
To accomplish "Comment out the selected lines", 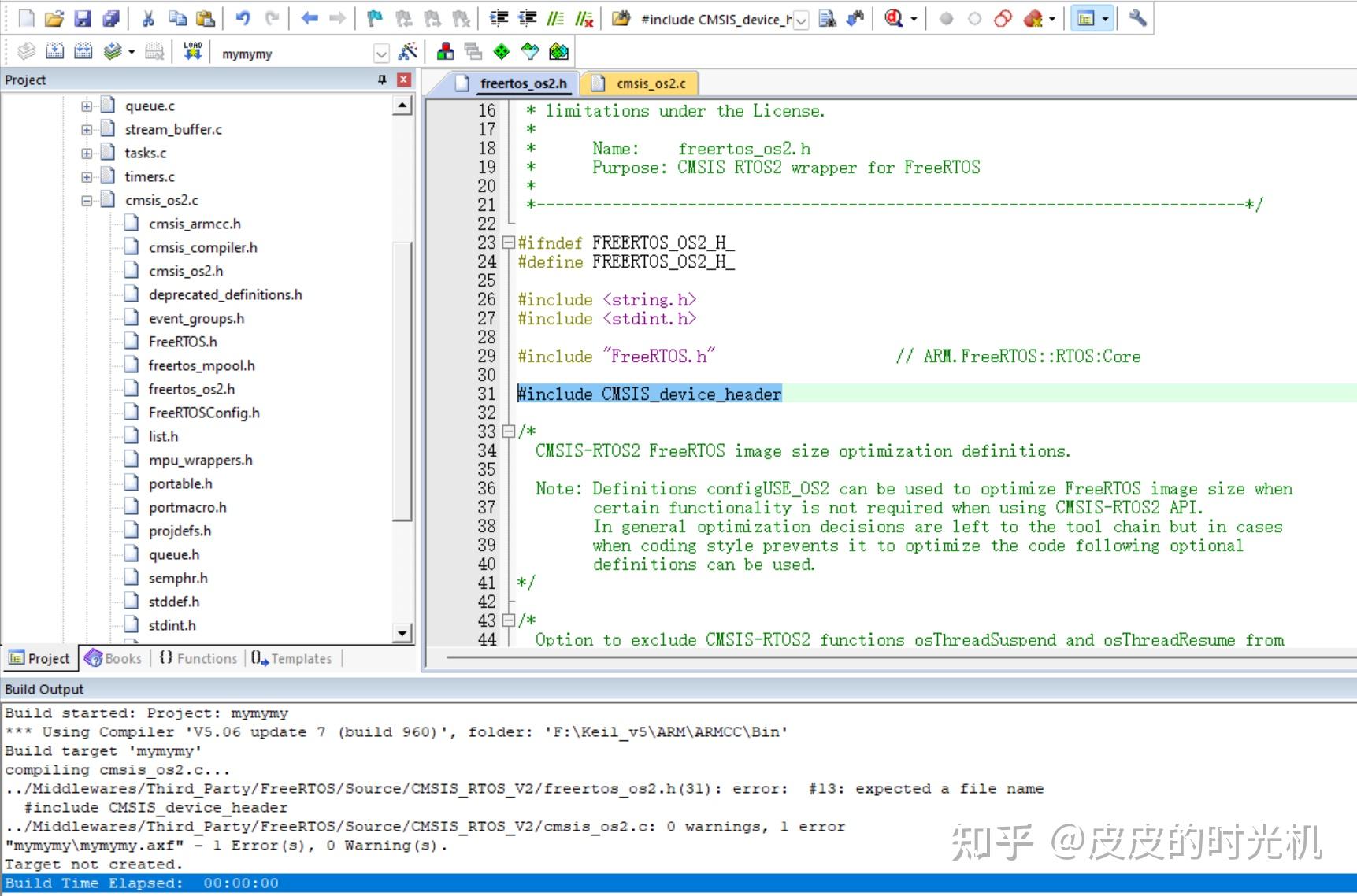I will tap(555, 19).
